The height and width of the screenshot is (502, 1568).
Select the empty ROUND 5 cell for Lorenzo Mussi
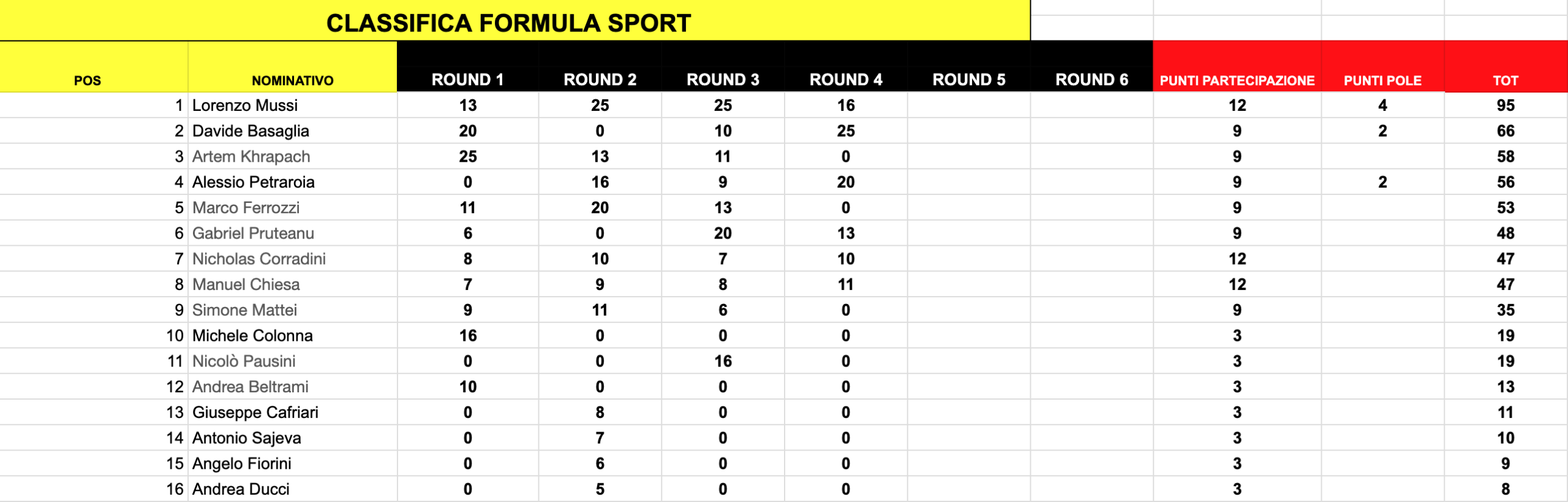click(x=968, y=105)
